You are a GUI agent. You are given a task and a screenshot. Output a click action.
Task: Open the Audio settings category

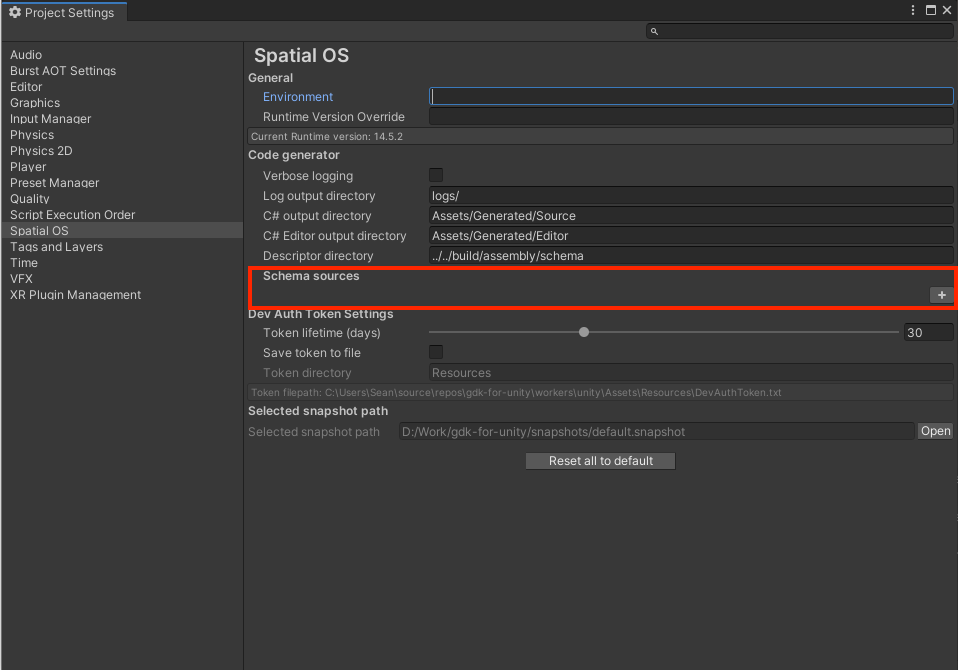(26, 55)
